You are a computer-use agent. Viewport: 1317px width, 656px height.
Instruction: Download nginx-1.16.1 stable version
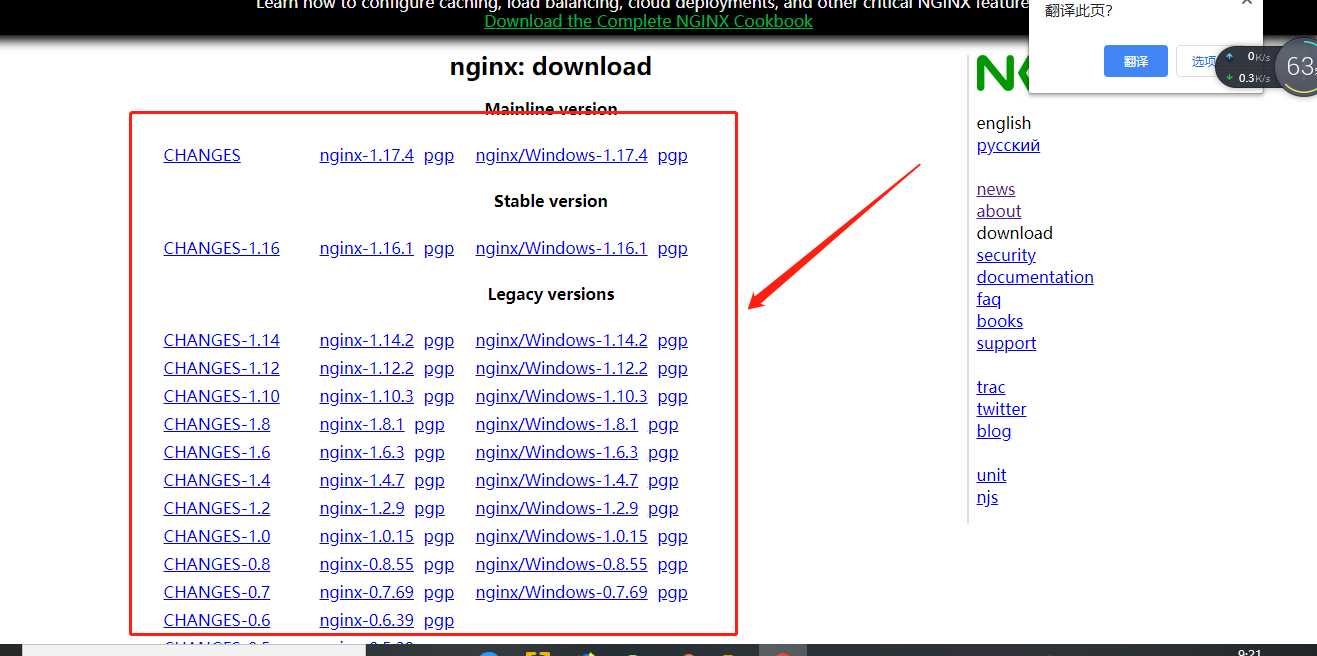pyautogui.click(x=367, y=248)
